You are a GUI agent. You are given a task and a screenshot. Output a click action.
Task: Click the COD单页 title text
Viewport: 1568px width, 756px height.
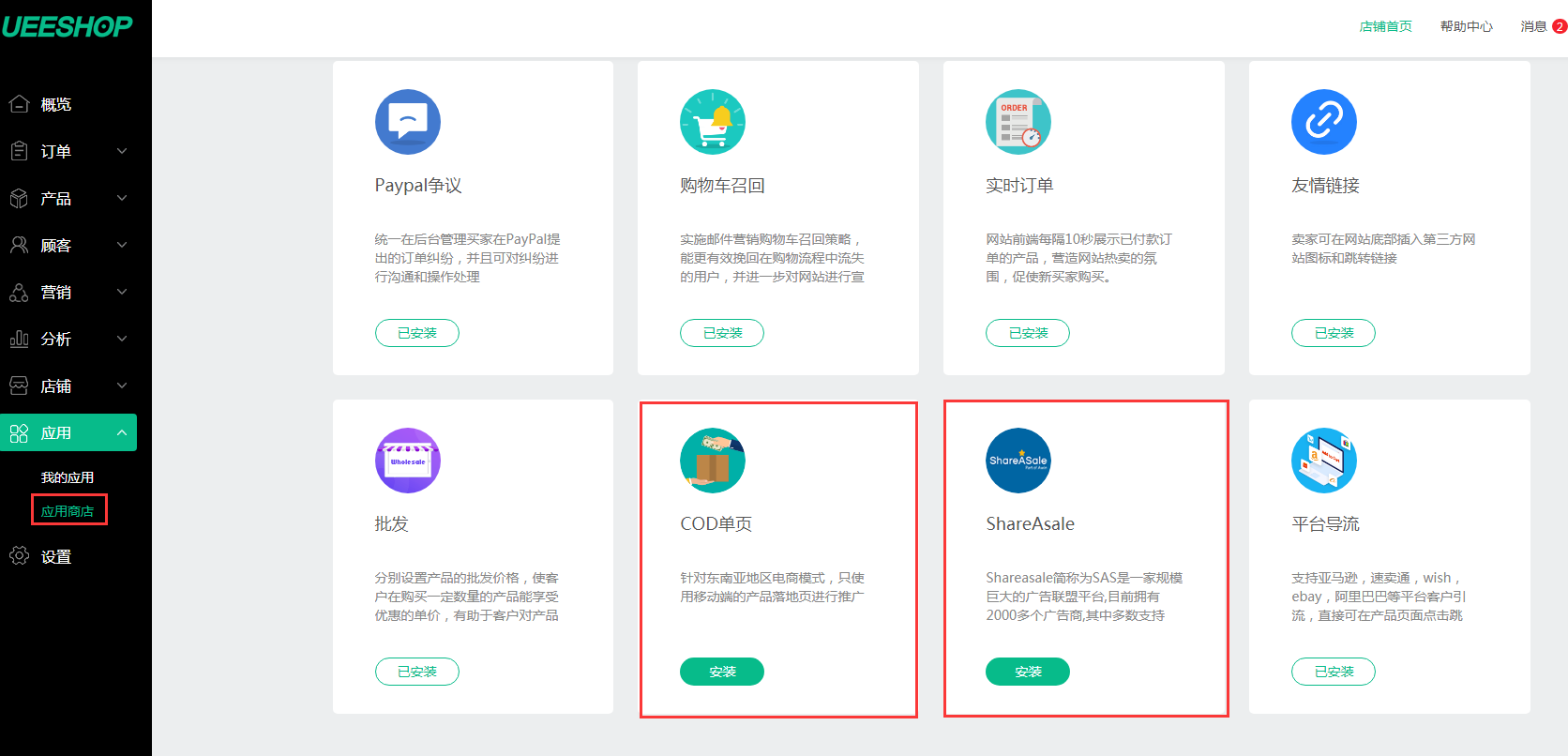pyautogui.click(x=716, y=524)
